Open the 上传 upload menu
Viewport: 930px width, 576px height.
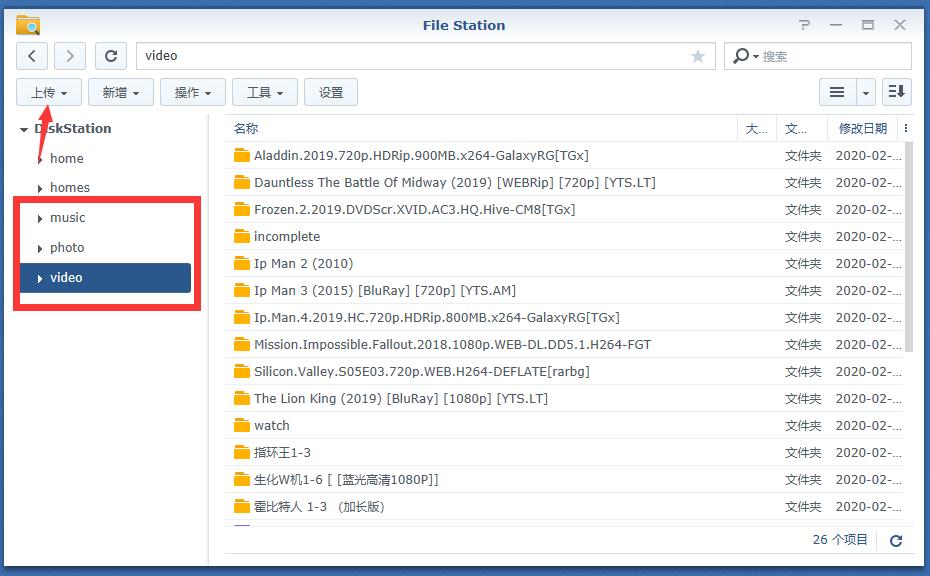click(x=48, y=91)
